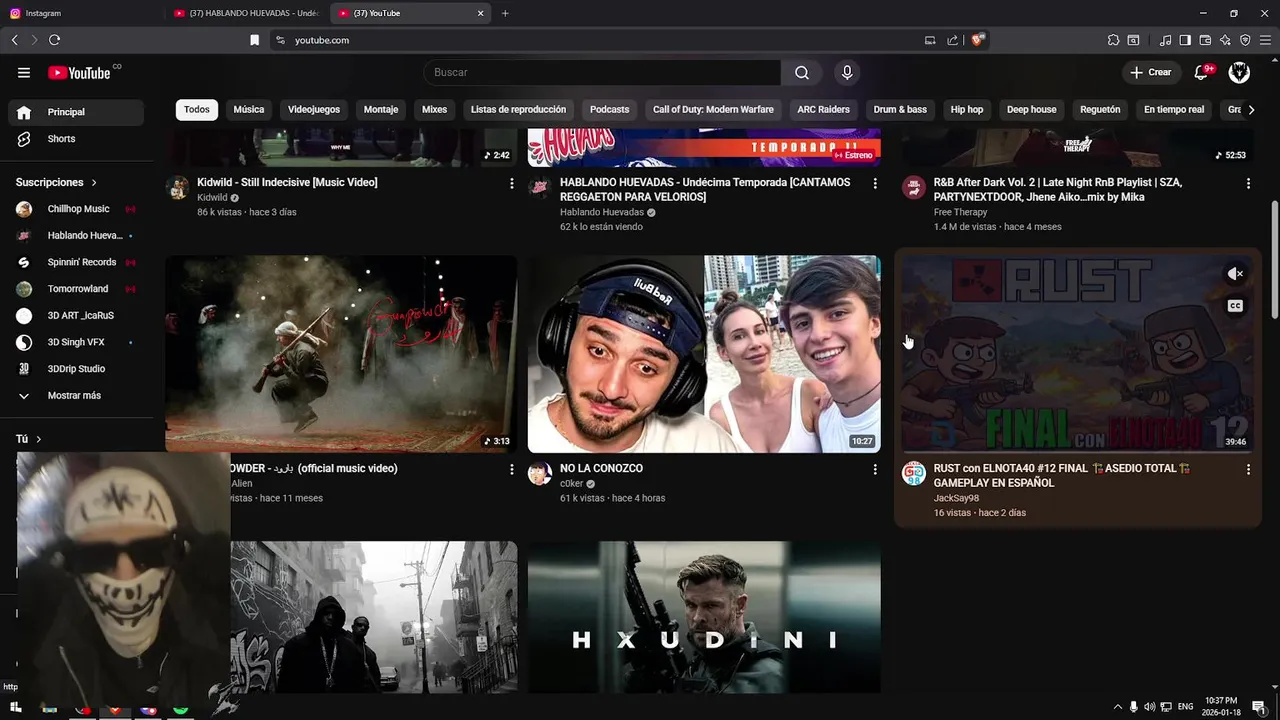Toggle the Brave sidebar panel
The height and width of the screenshot is (720, 1280).
[1185, 40]
